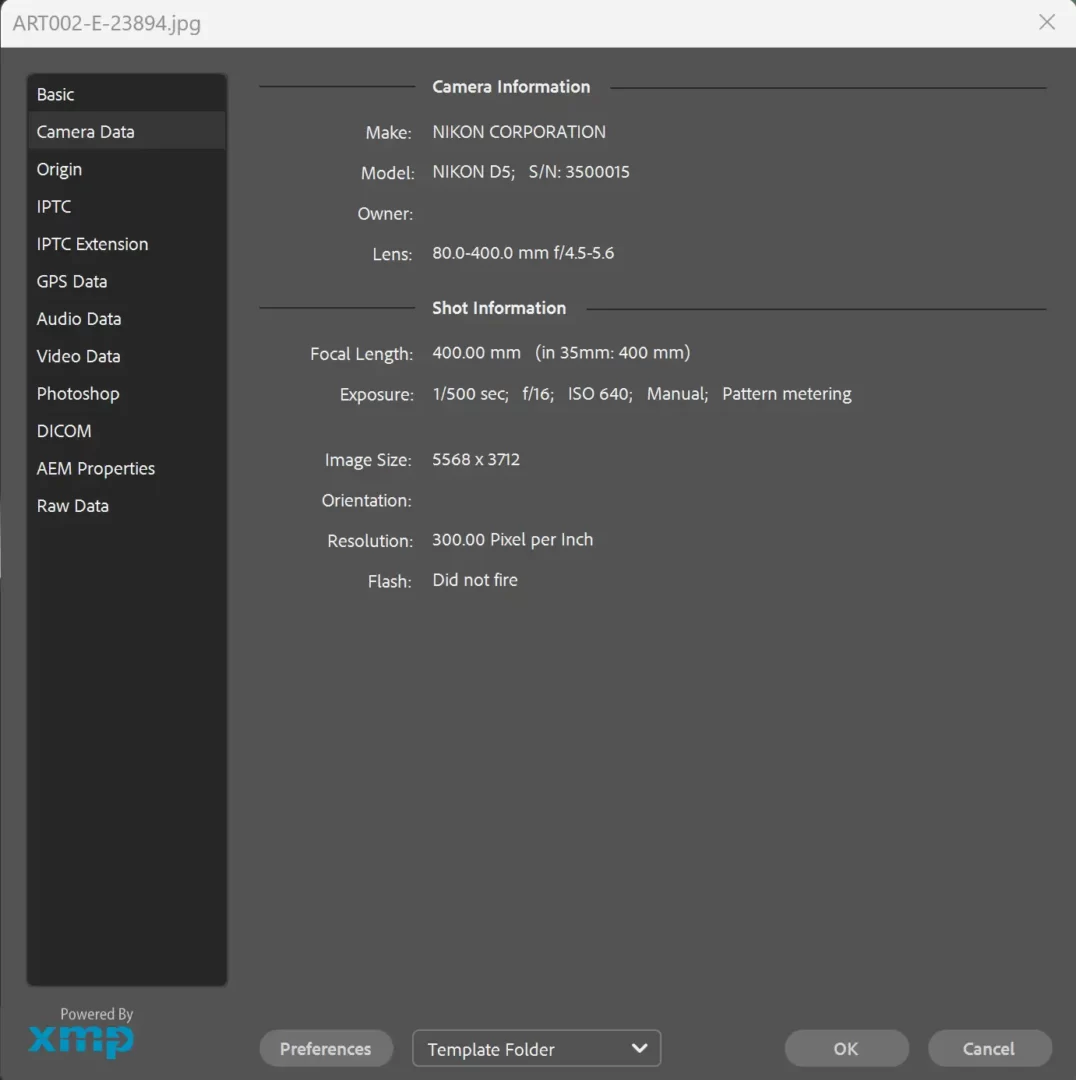Click the Orientation field label
This screenshot has height=1080, width=1076.
tap(366, 500)
